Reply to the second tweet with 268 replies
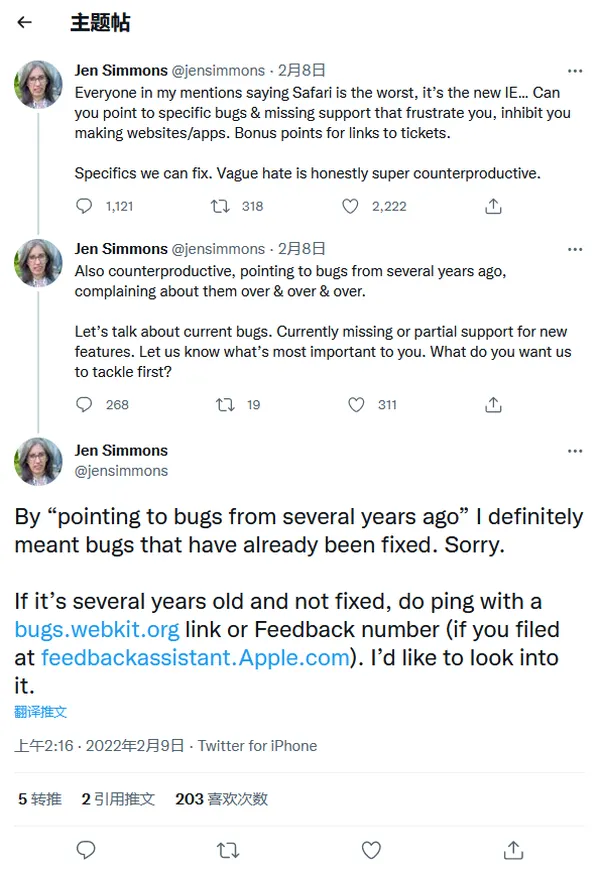The image size is (600, 870). point(85,405)
